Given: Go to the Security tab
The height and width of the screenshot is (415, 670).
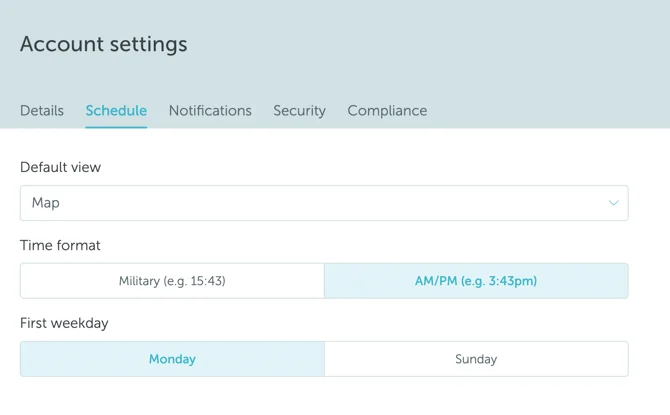Looking at the screenshot, I should pos(300,111).
